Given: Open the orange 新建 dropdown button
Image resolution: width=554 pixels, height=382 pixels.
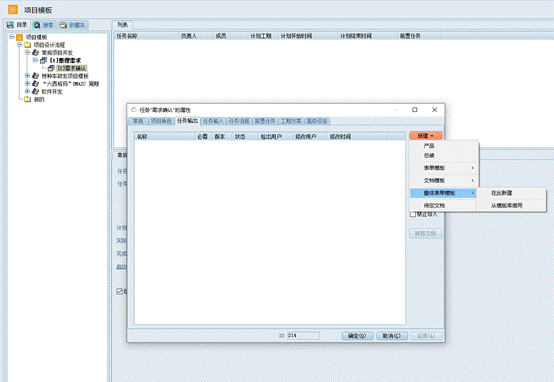Looking at the screenshot, I should click(x=426, y=136).
